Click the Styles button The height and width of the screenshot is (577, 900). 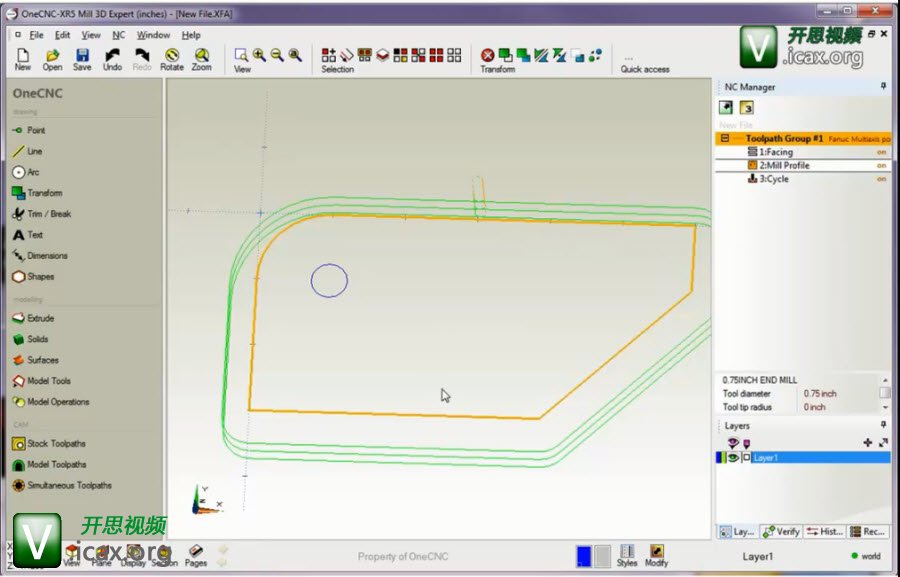627,556
